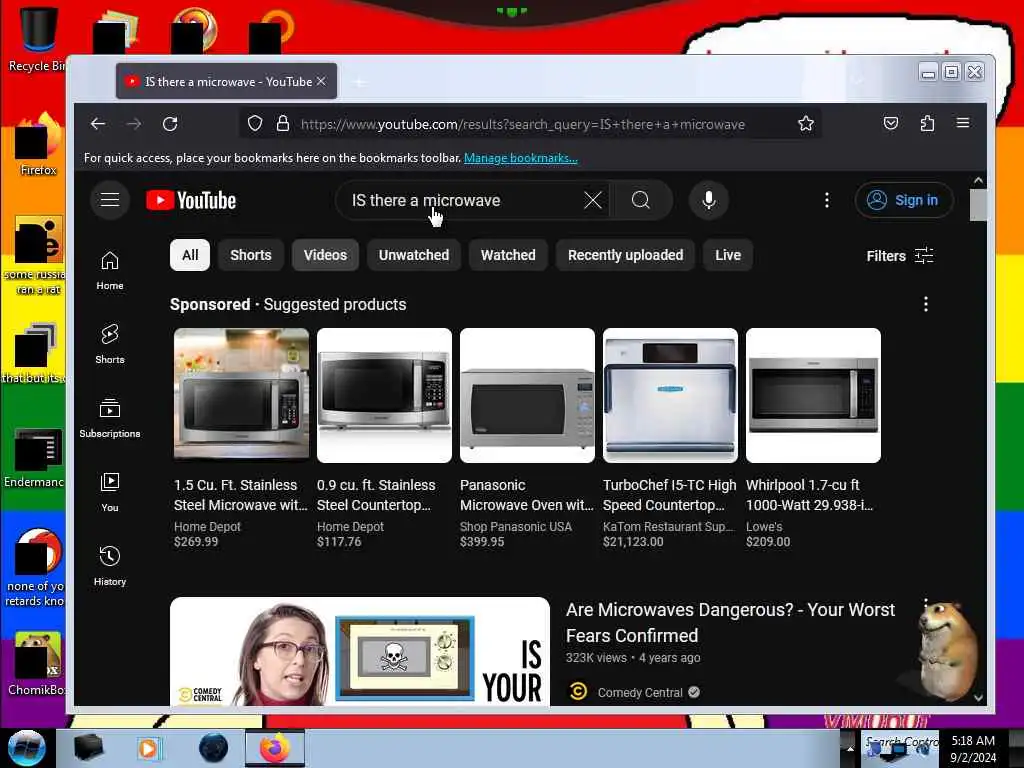Screen dimensions: 1024x768
Task: Click Firefox forward arrow
Action: point(134,123)
